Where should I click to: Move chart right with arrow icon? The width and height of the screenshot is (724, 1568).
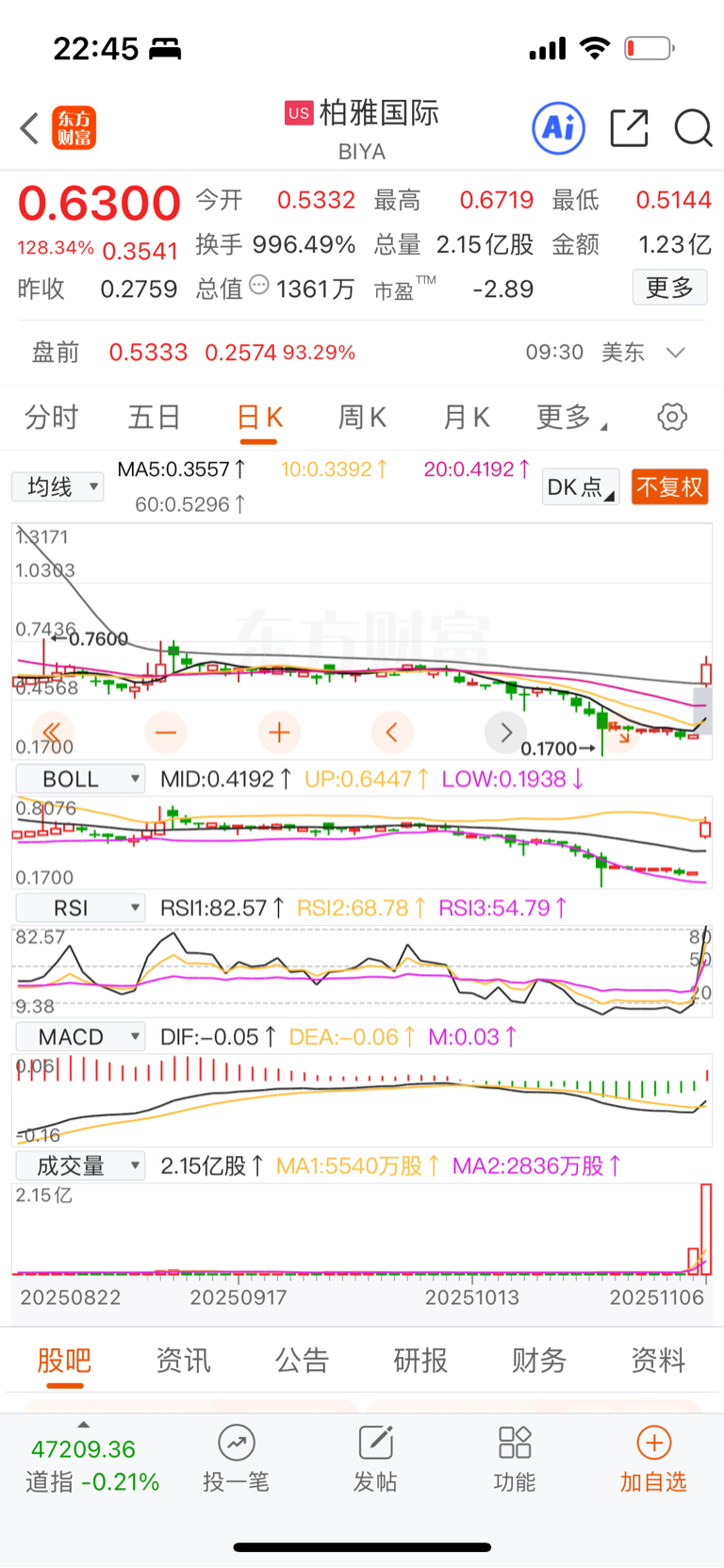click(x=505, y=732)
